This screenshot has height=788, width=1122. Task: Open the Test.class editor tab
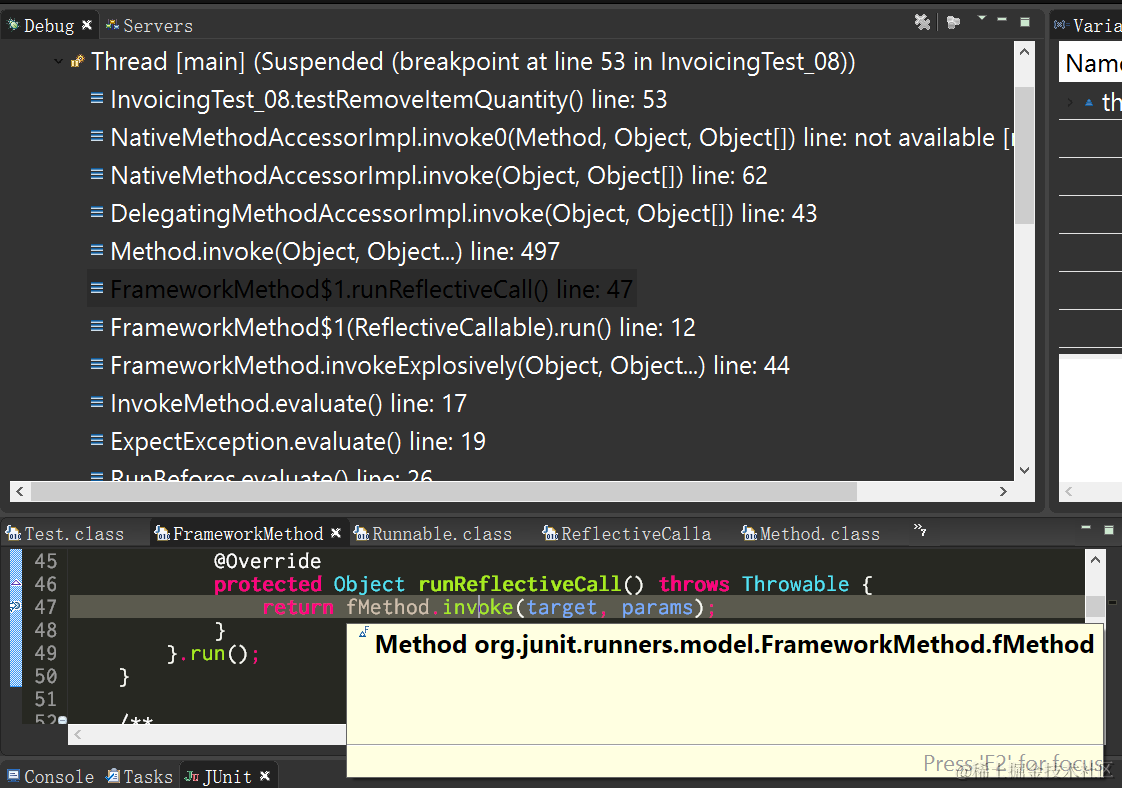(x=65, y=534)
